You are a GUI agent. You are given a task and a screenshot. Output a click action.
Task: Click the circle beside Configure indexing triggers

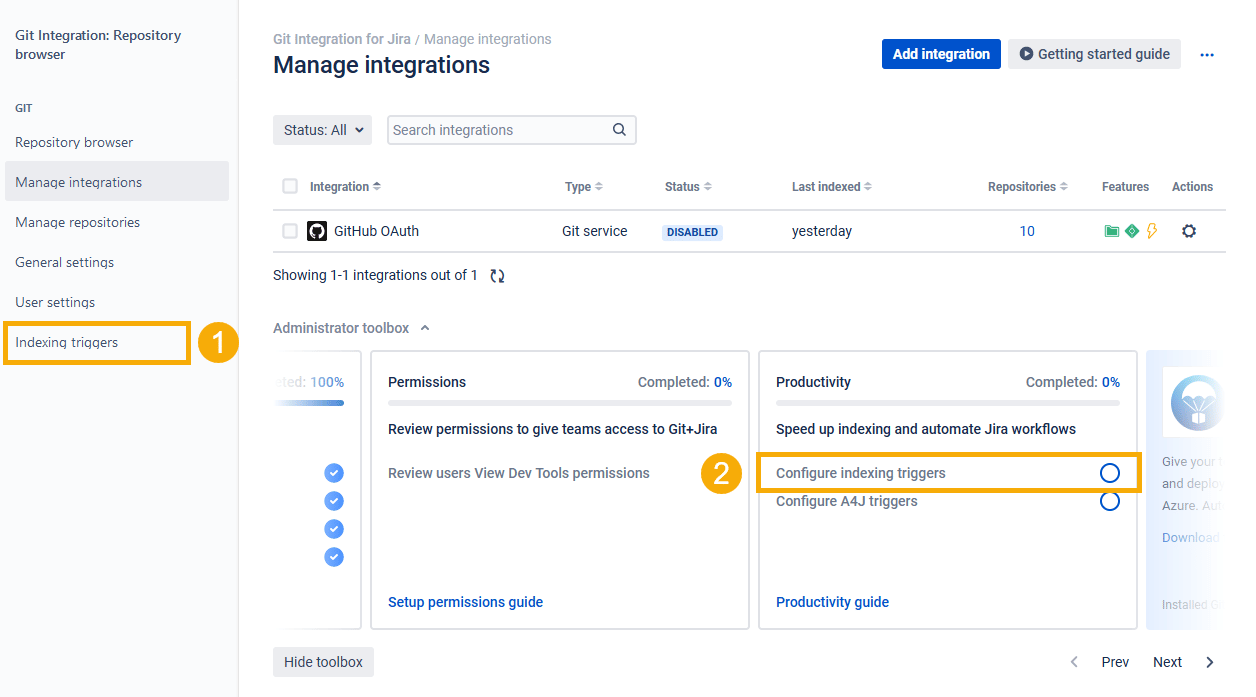[x=1109, y=473]
